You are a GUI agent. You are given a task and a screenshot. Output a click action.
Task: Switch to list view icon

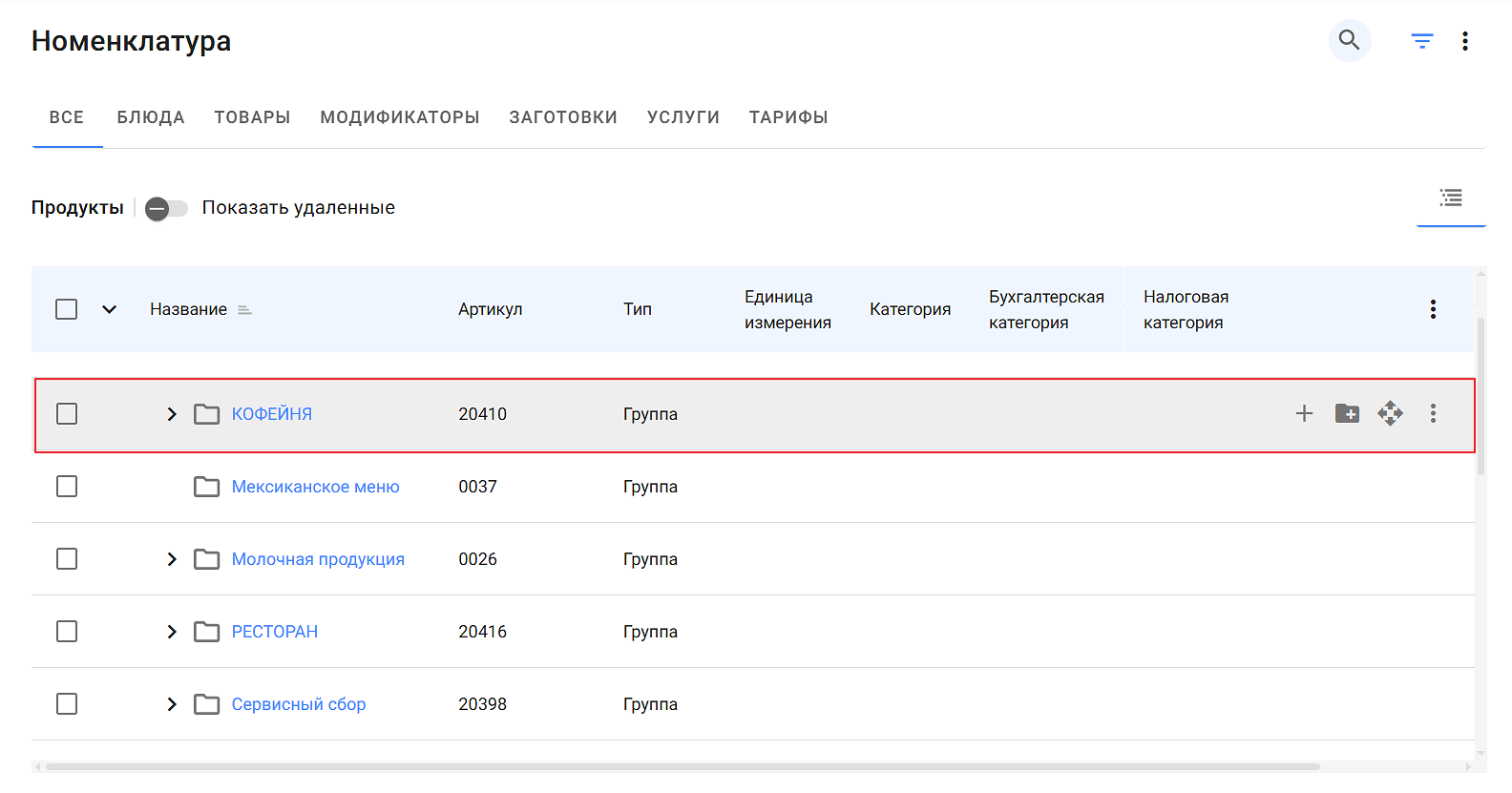(x=1450, y=198)
